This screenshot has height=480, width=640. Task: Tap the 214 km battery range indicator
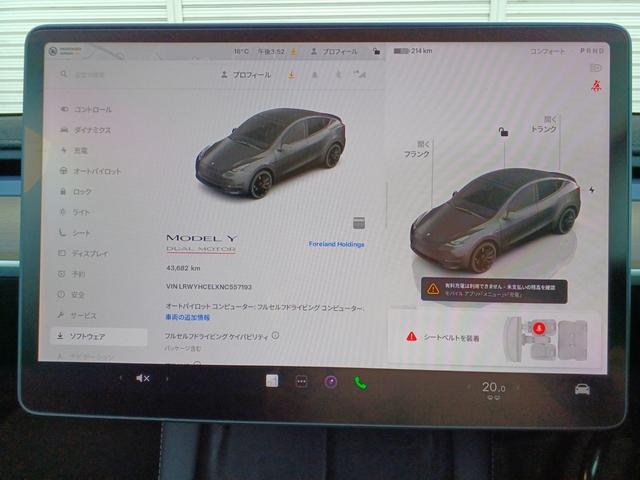413,51
